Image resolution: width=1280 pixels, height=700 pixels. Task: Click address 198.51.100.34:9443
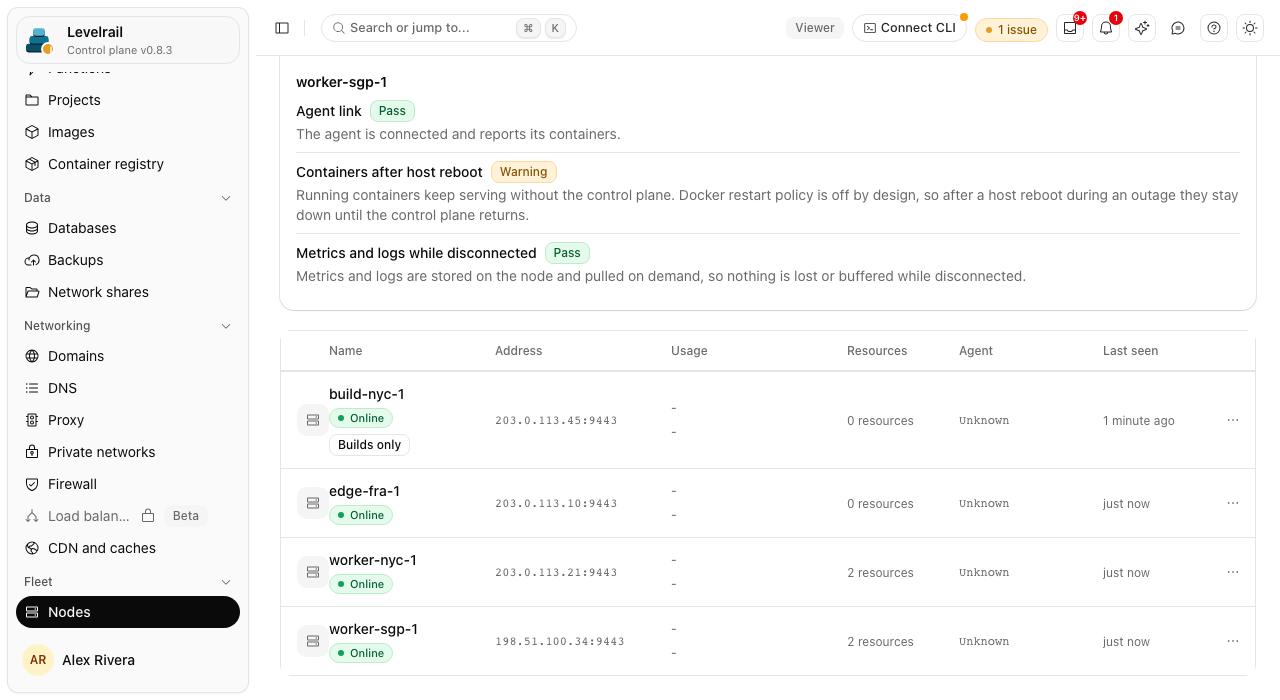[560, 642]
